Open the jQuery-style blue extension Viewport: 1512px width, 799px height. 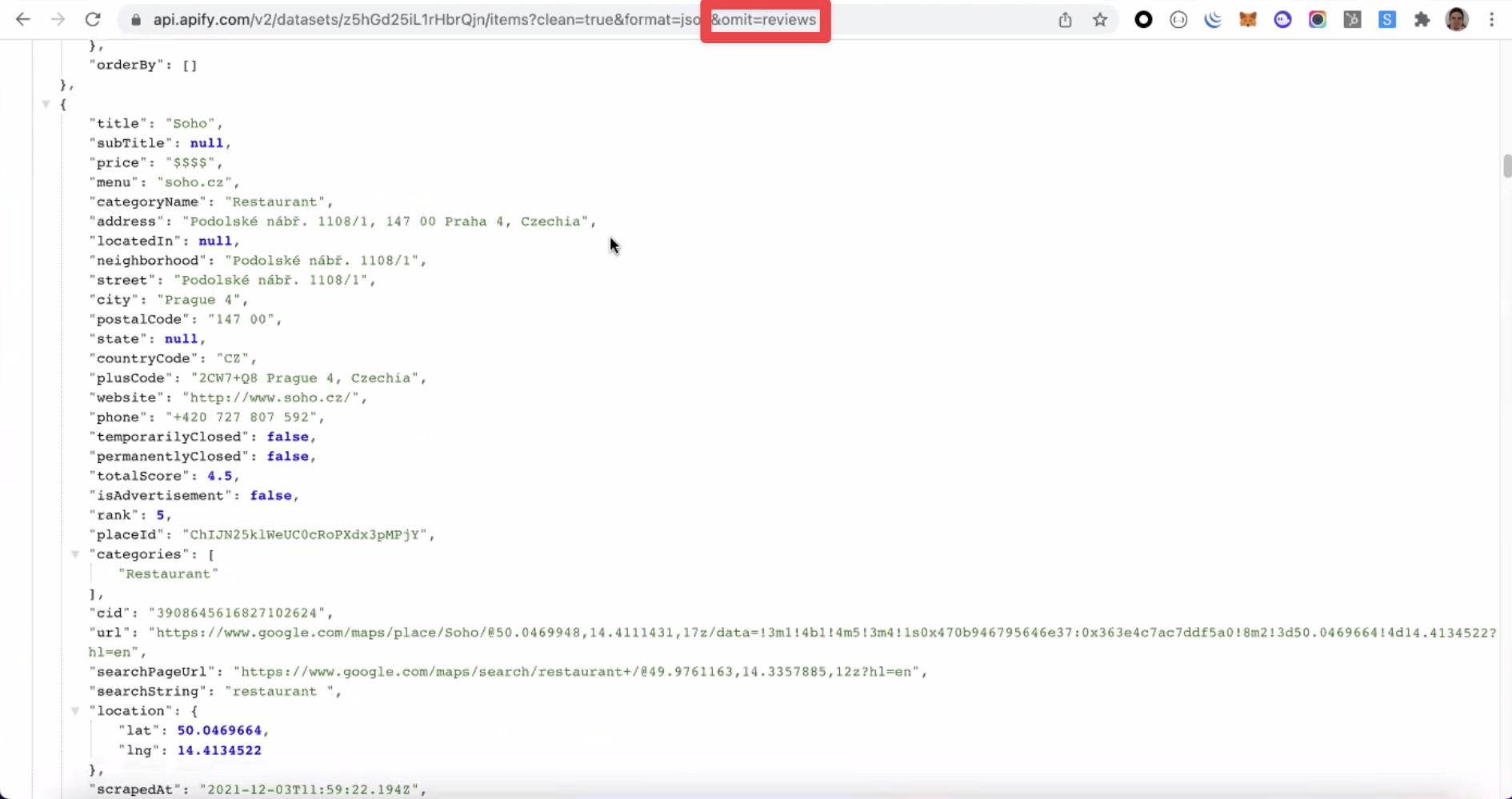tap(1213, 19)
